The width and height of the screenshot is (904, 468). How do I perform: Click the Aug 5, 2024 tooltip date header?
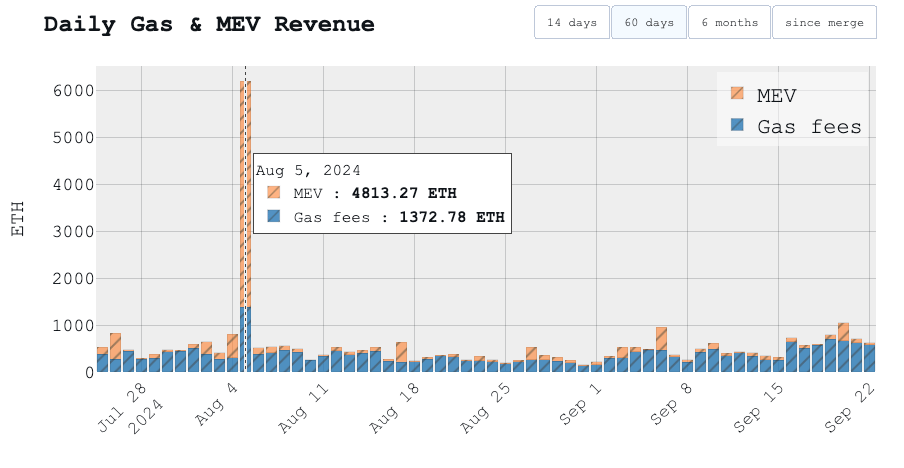pyautogui.click(x=308, y=171)
